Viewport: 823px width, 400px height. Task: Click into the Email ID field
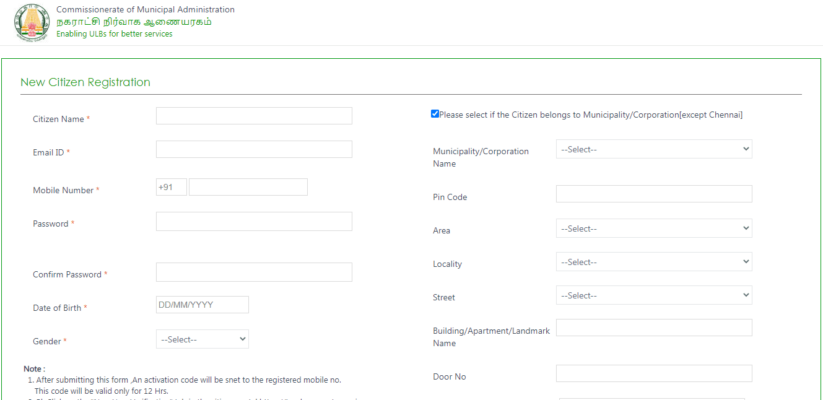click(254, 149)
